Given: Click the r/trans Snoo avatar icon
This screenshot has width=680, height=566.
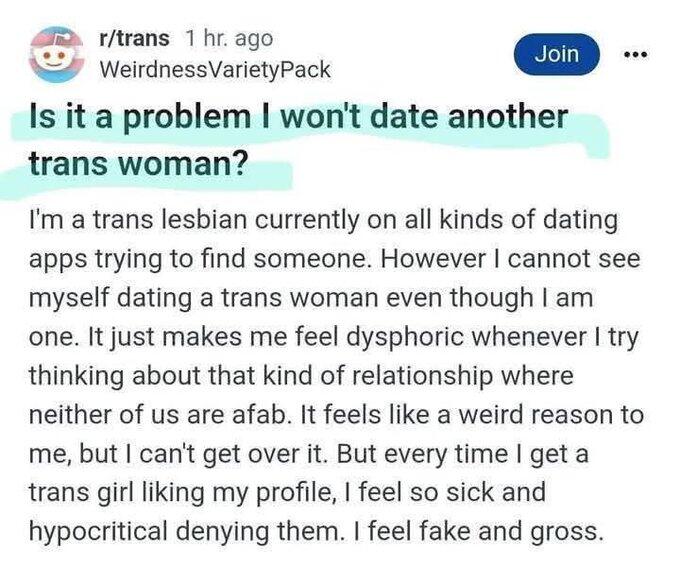Looking at the screenshot, I should 57,54.
